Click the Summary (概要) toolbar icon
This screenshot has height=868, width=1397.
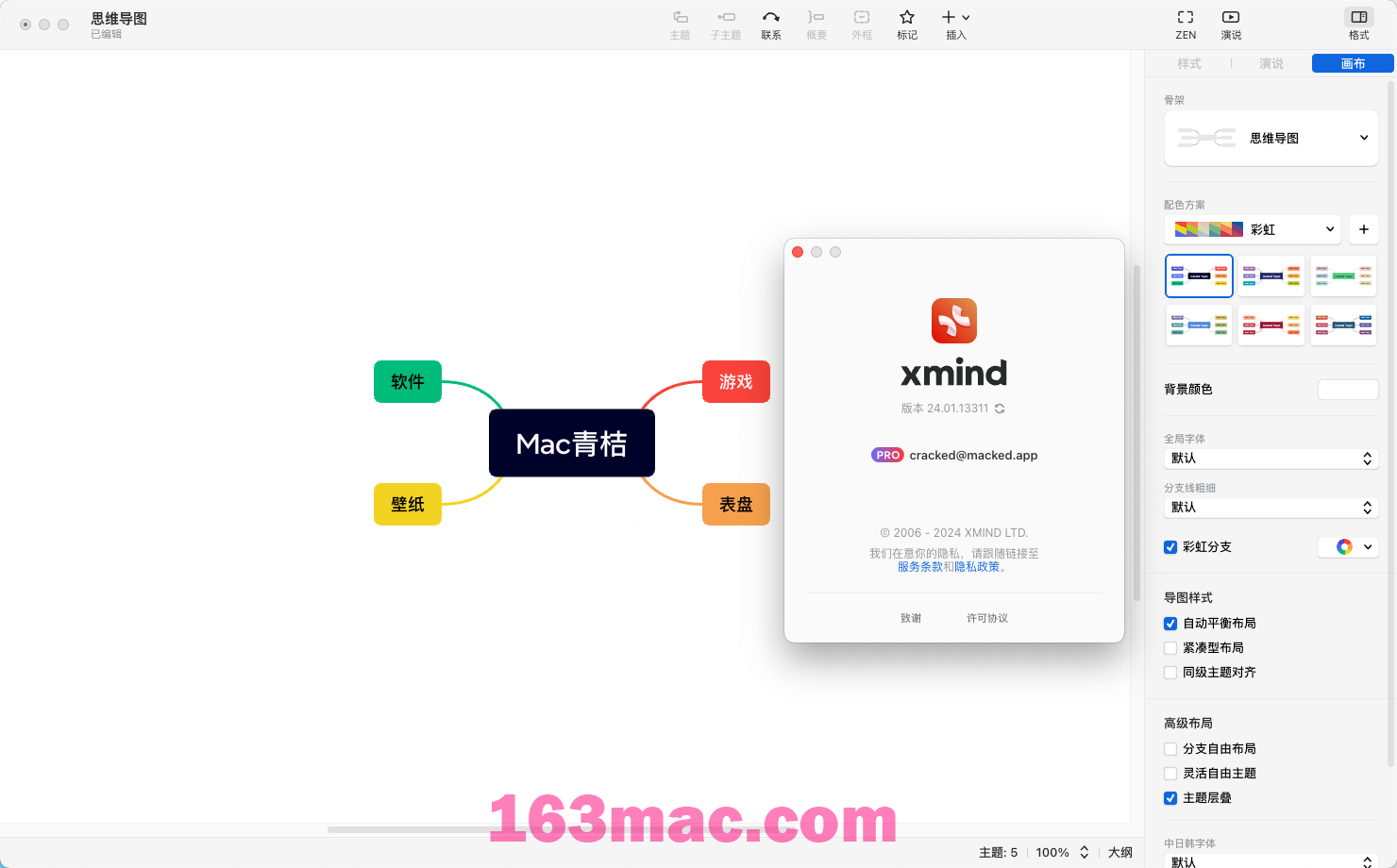(816, 17)
